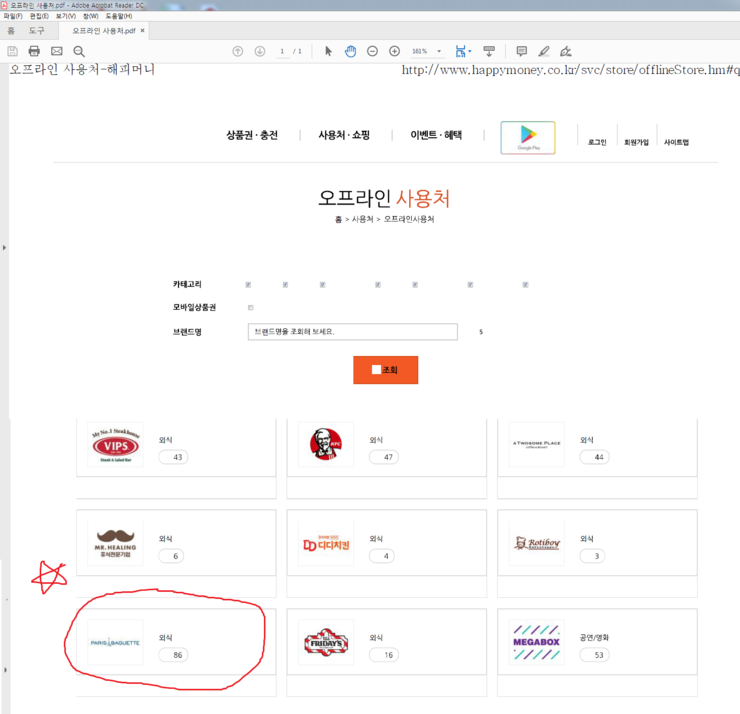This screenshot has width=740, height=714.
Task: Open the 보기(V) menu
Action: pyautogui.click(x=66, y=16)
